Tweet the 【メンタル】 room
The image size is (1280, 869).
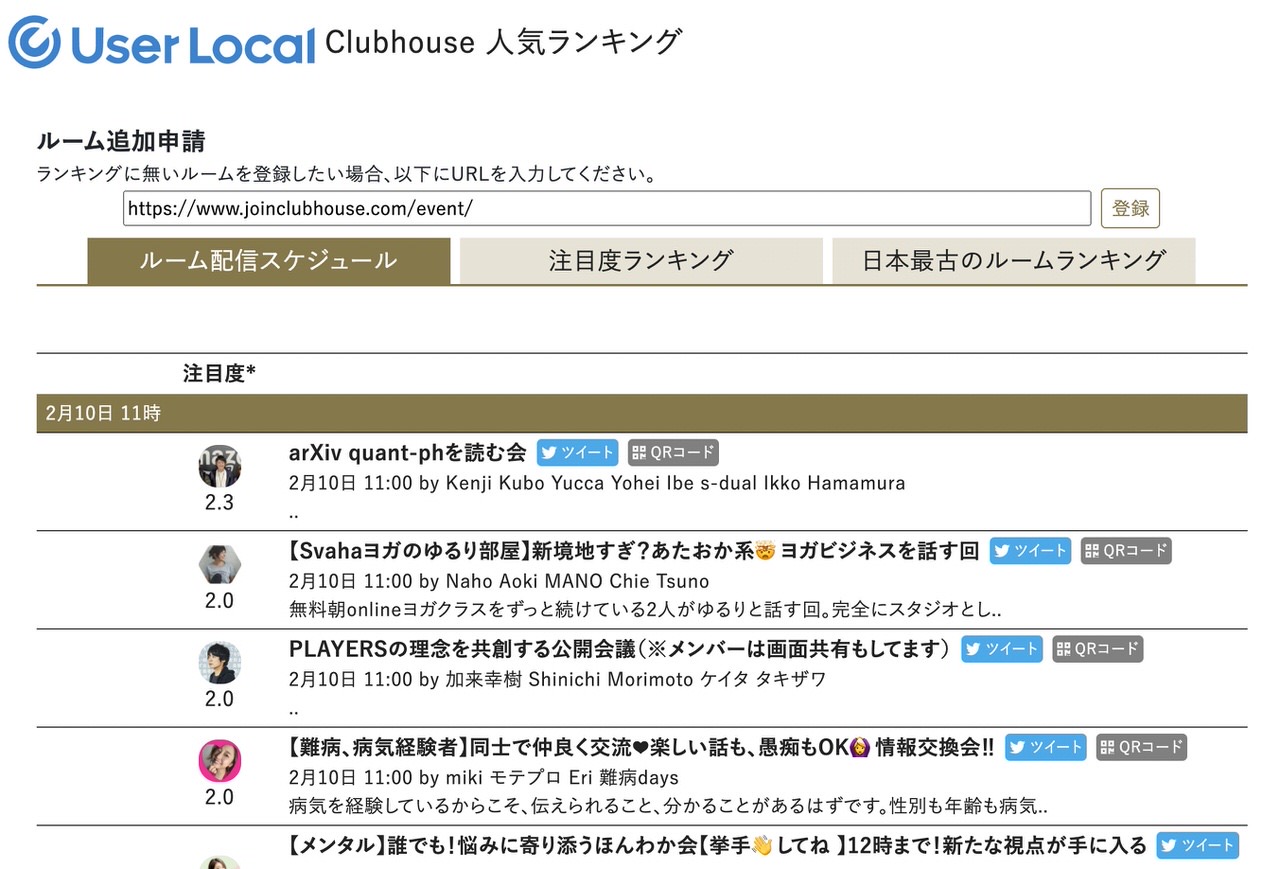coord(1198,845)
